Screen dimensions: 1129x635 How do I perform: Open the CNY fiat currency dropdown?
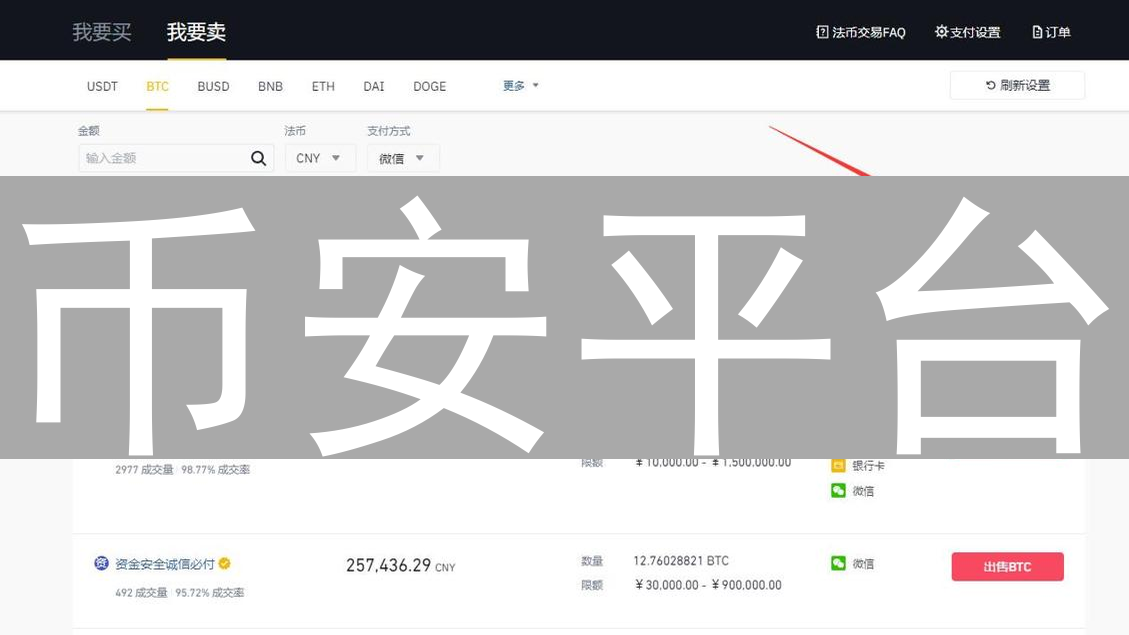(x=320, y=158)
